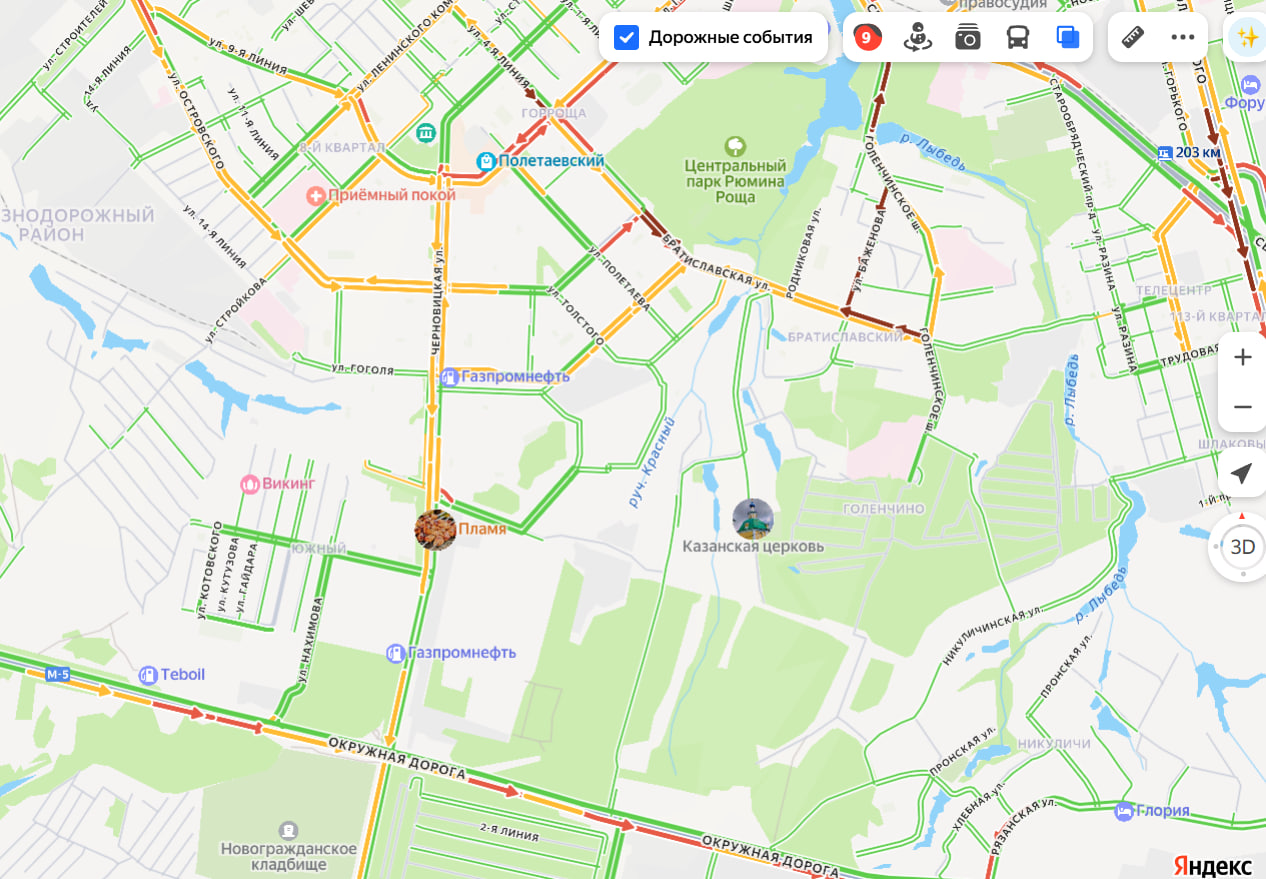
Task: Open the Приёмный покой hospital marker
Action: (x=316, y=195)
